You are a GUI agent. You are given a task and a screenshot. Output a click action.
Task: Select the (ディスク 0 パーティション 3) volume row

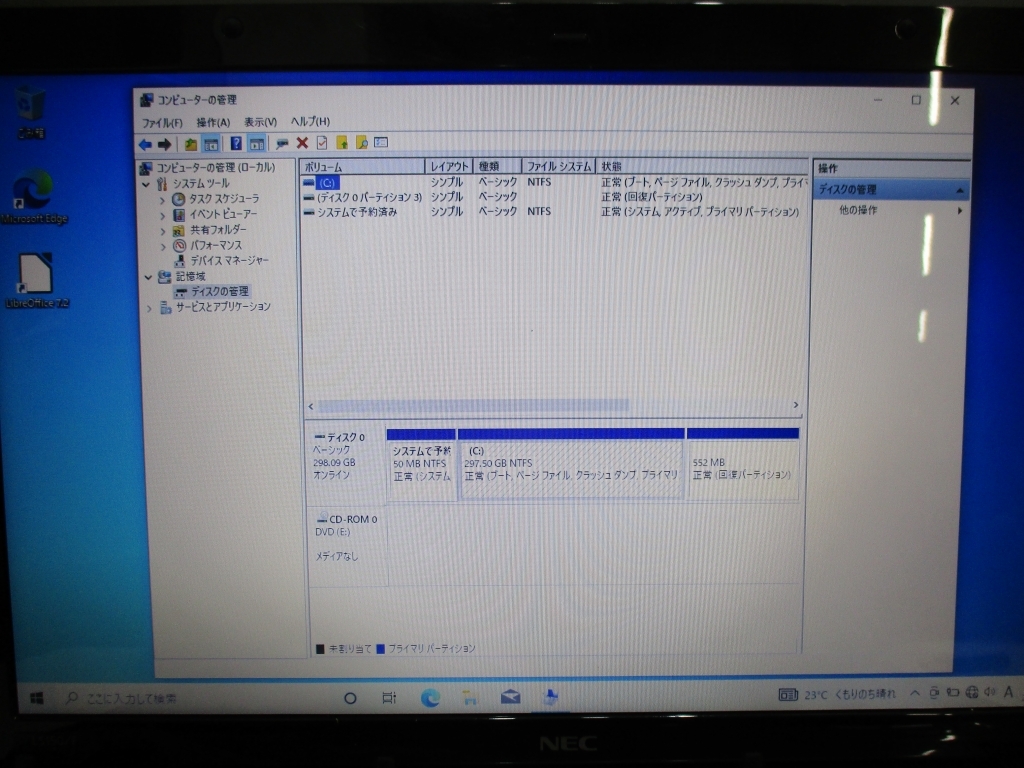(555, 197)
